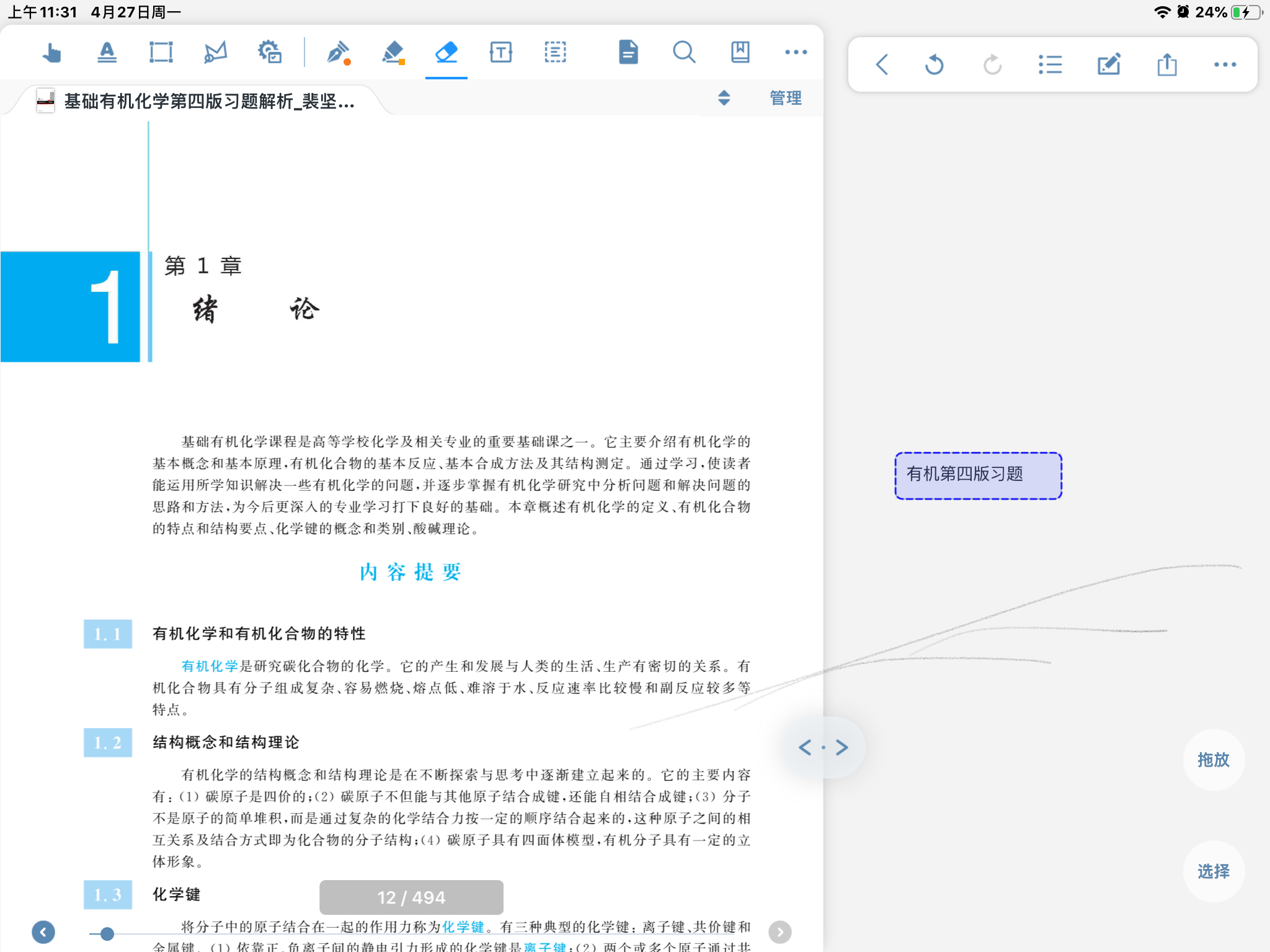Image resolution: width=1270 pixels, height=952 pixels.
Task: Open the gear excerpt settings tool
Action: [270, 53]
